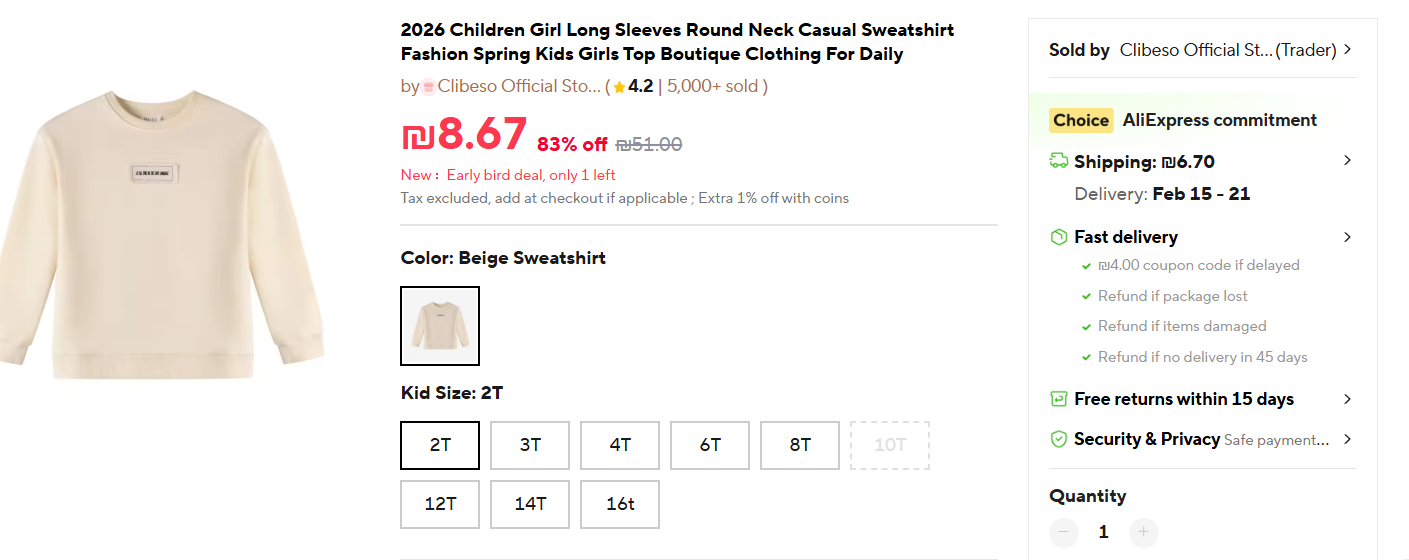Viewport: 1409px width, 560px height.
Task: Select kid size 3T
Action: pyautogui.click(x=530, y=445)
